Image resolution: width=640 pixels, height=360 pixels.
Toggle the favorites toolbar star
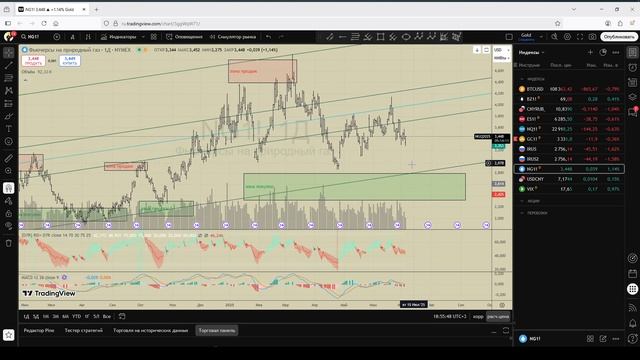point(9,335)
